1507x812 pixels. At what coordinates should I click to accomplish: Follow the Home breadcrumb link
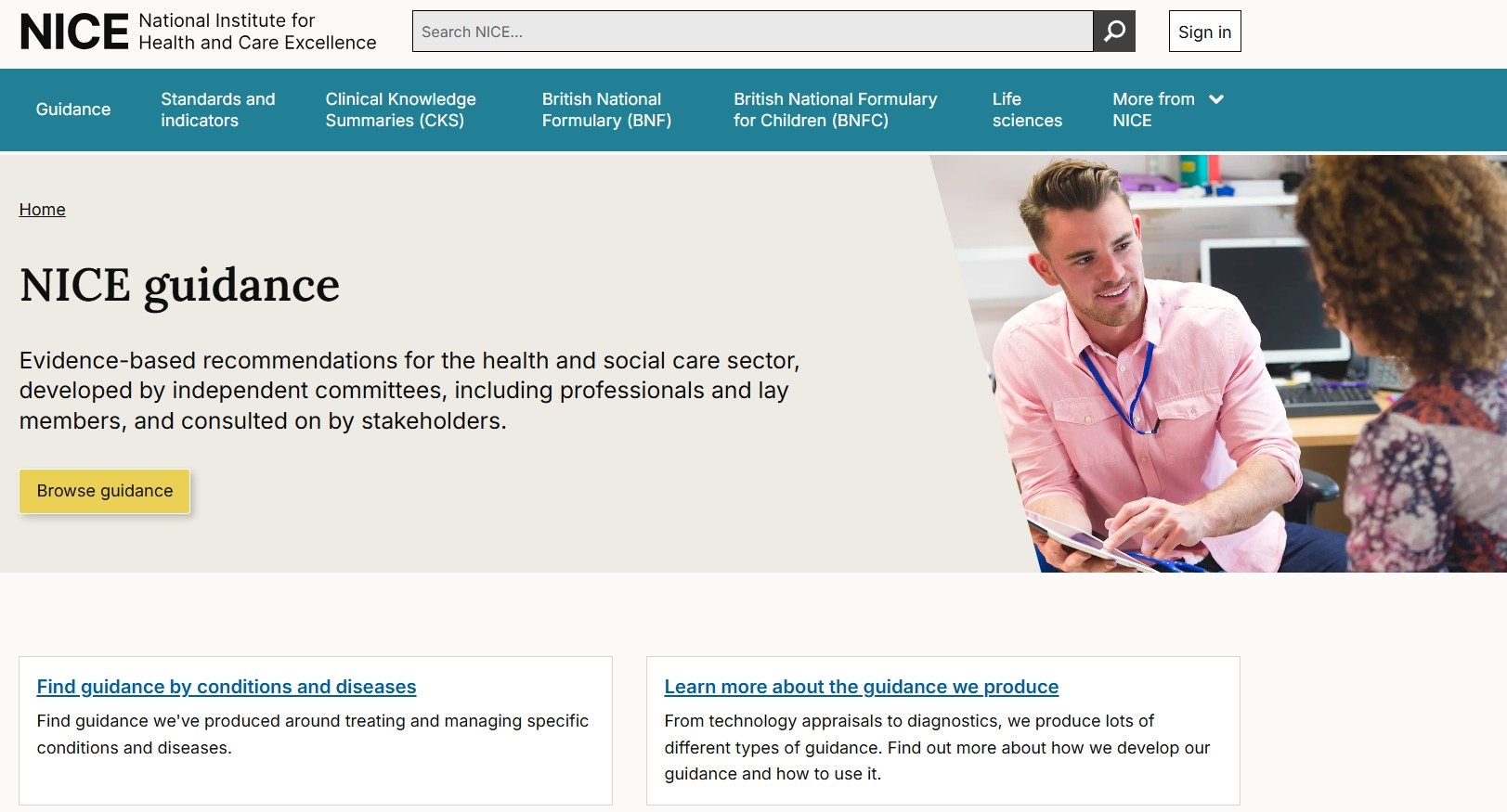pos(43,210)
